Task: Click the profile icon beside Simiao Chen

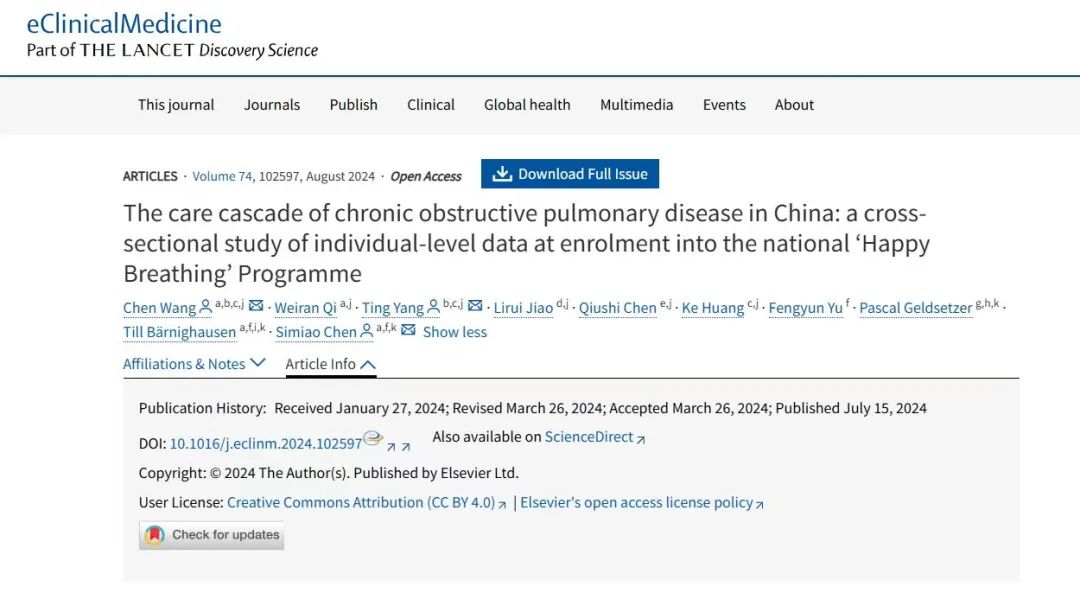Action: 368,331
